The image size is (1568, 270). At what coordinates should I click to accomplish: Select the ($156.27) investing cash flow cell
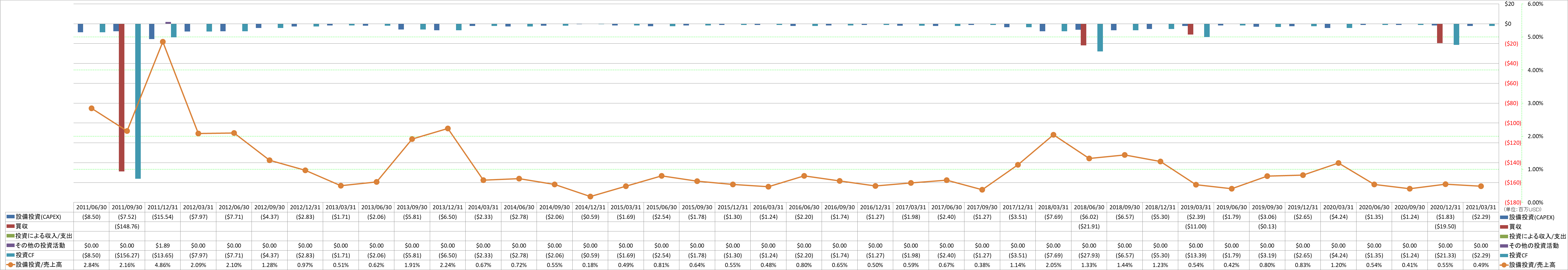[127, 255]
